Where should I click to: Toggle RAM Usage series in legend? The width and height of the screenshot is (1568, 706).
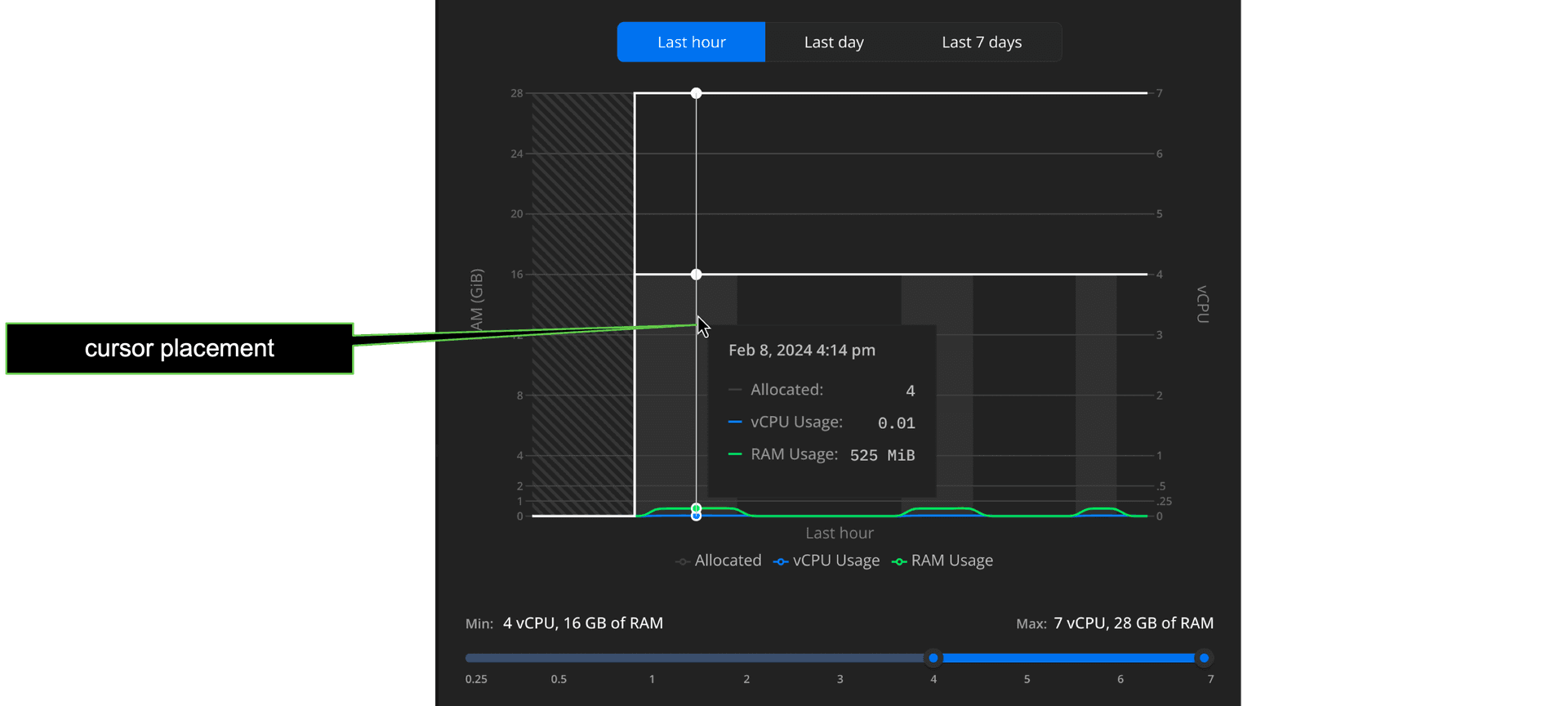pyautogui.click(x=942, y=561)
